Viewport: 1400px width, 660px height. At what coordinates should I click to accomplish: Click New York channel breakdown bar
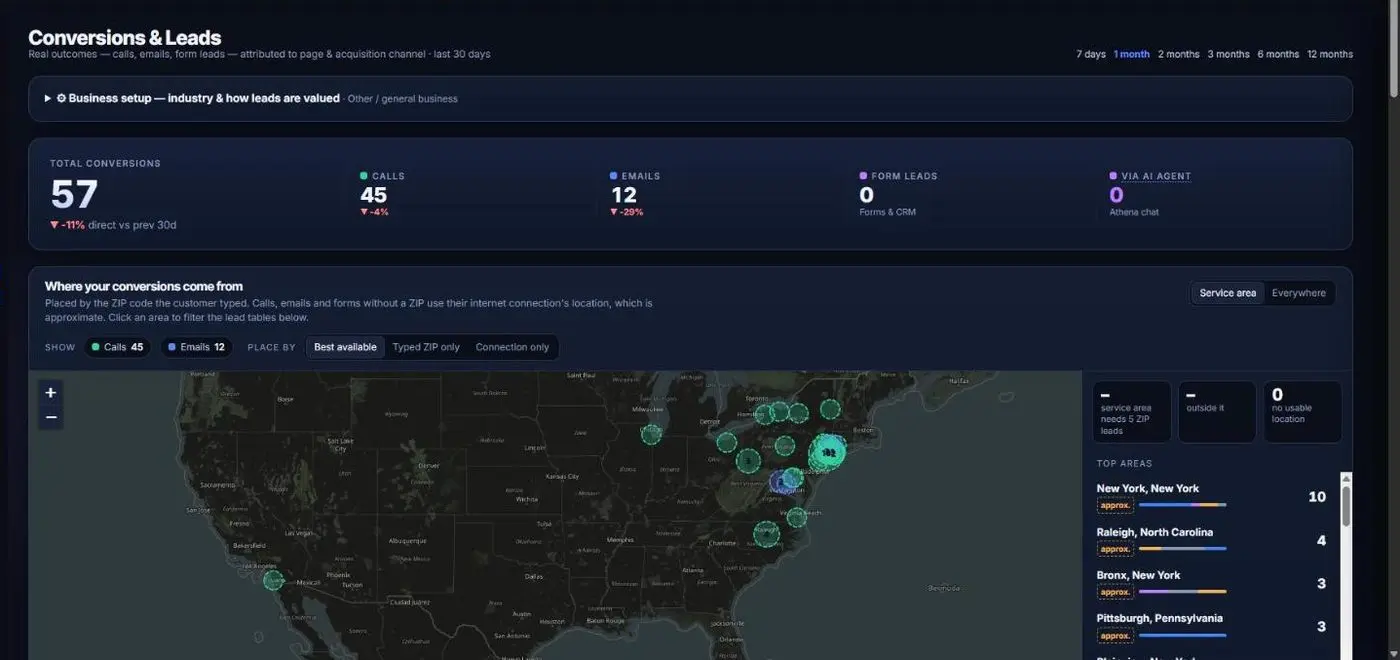(x=1182, y=505)
